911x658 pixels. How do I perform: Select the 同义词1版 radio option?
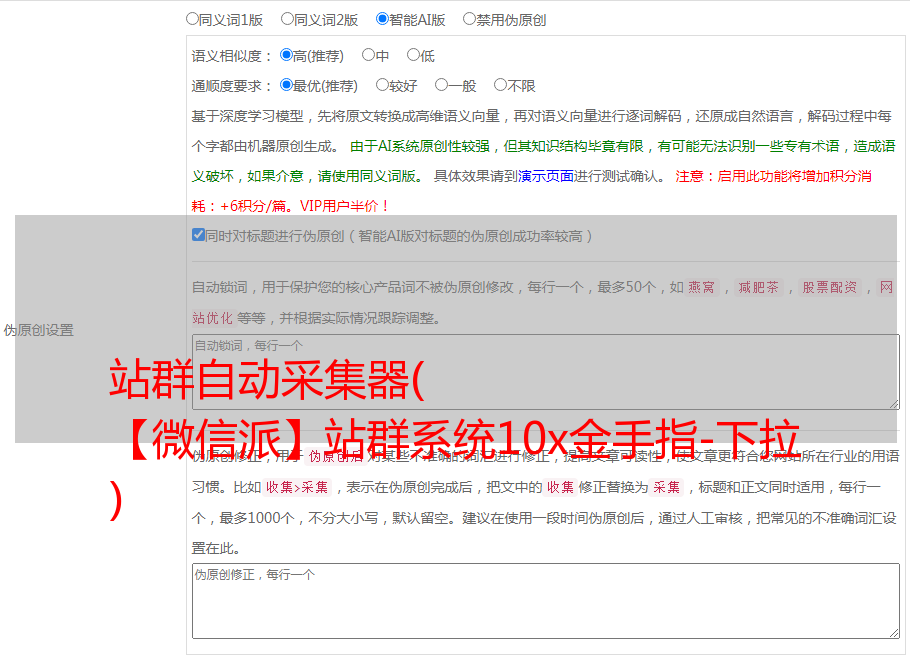point(192,19)
